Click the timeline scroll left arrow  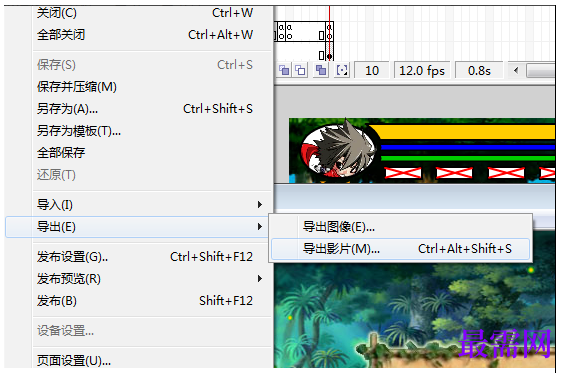point(516,70)
